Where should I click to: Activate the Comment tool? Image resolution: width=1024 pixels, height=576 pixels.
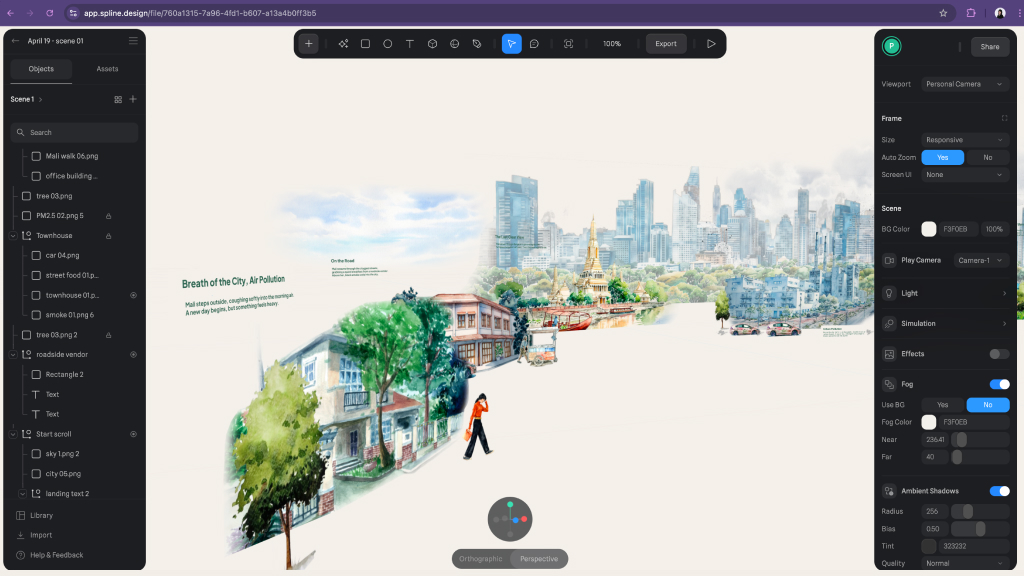pyautogui.click(x=534, y=44)
